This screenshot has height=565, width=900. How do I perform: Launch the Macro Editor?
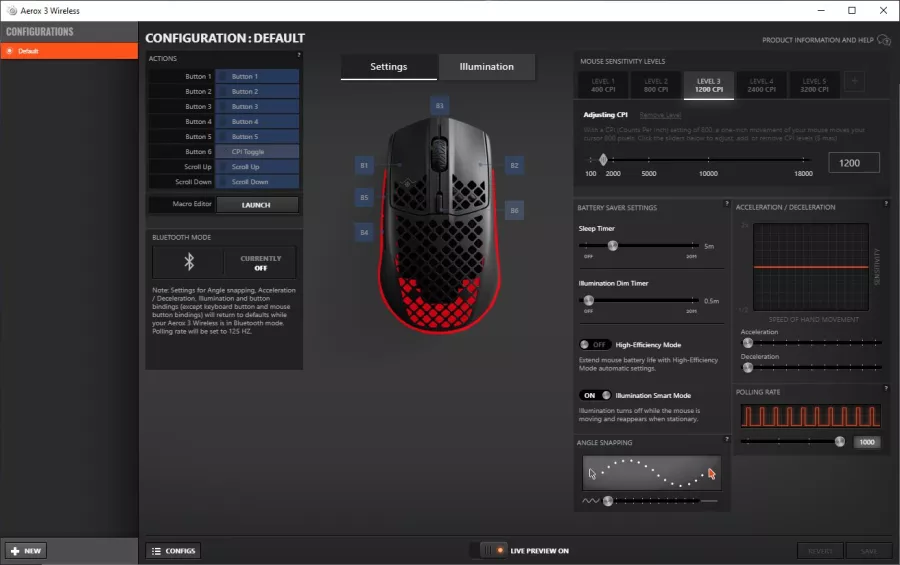(257, 205)
